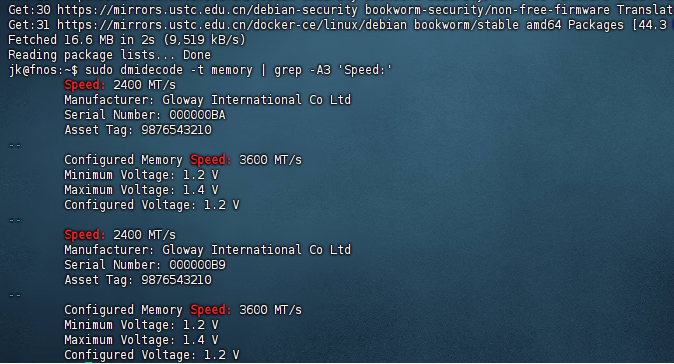
Task: Click the first Minimum Voltage: 1.2 V line
Action: pyautogui.click(x=141, y=175)
